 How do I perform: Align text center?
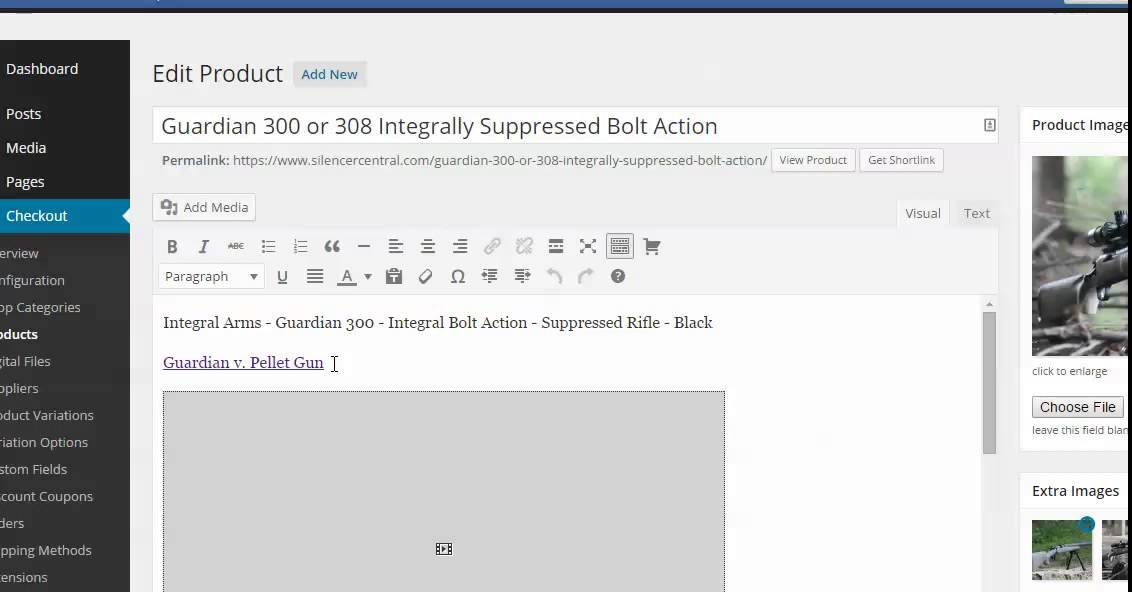(x=427, y=247)
